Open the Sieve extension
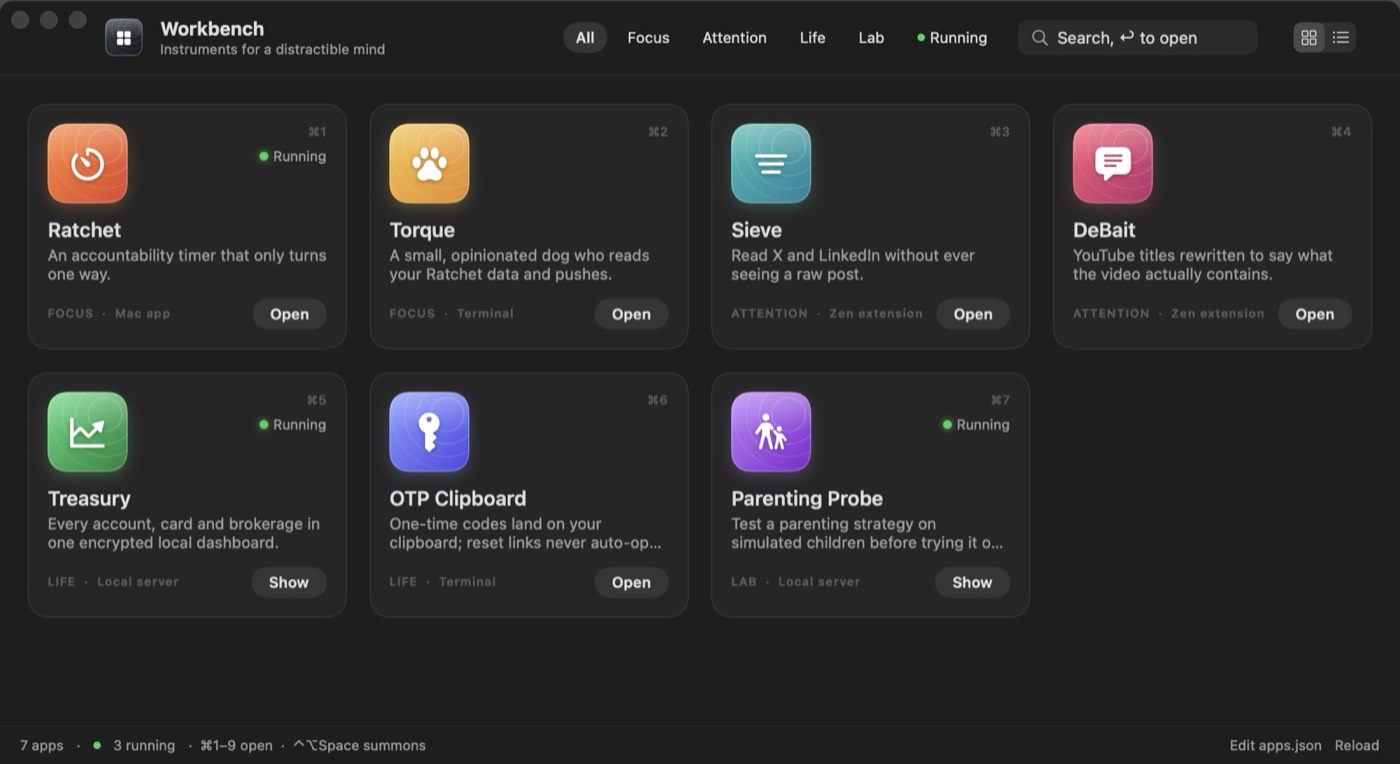 click(x=973, y=314)
